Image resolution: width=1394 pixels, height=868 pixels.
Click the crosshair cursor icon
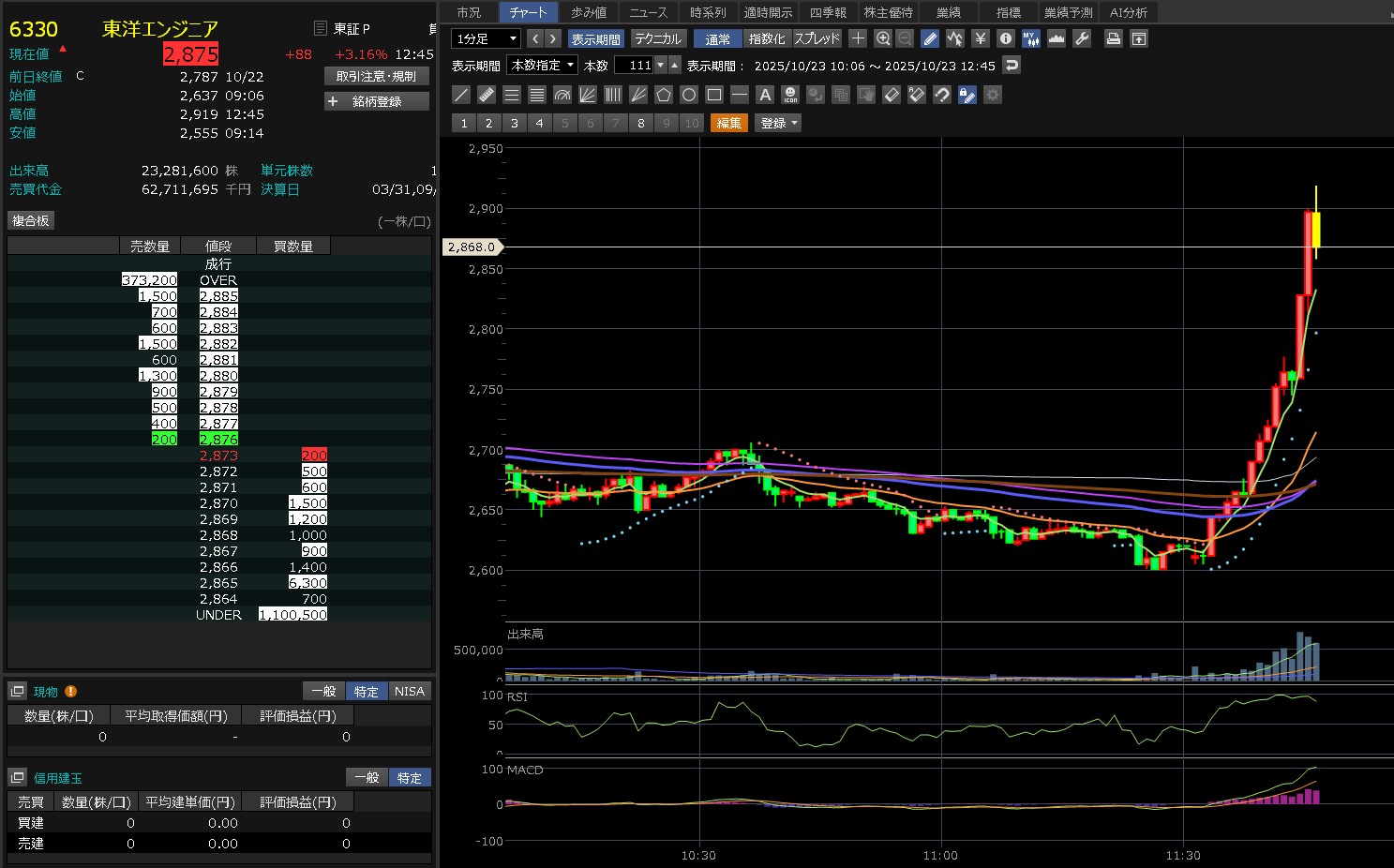[857, 38]
